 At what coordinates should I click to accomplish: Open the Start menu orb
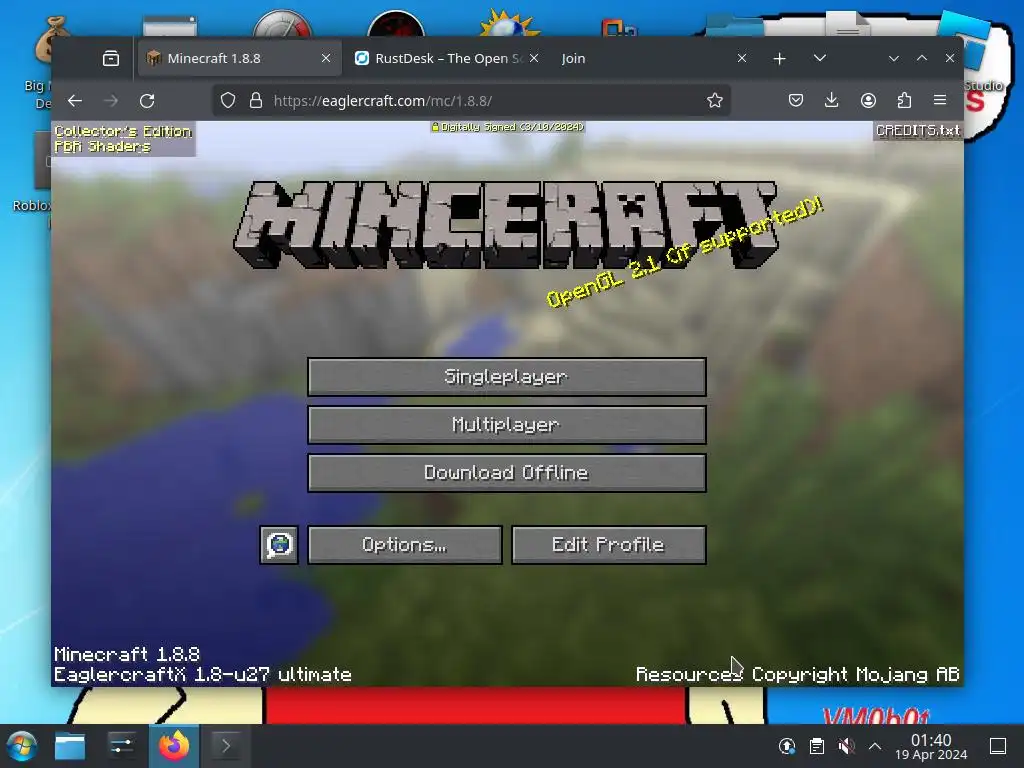[x=22, y=746]
